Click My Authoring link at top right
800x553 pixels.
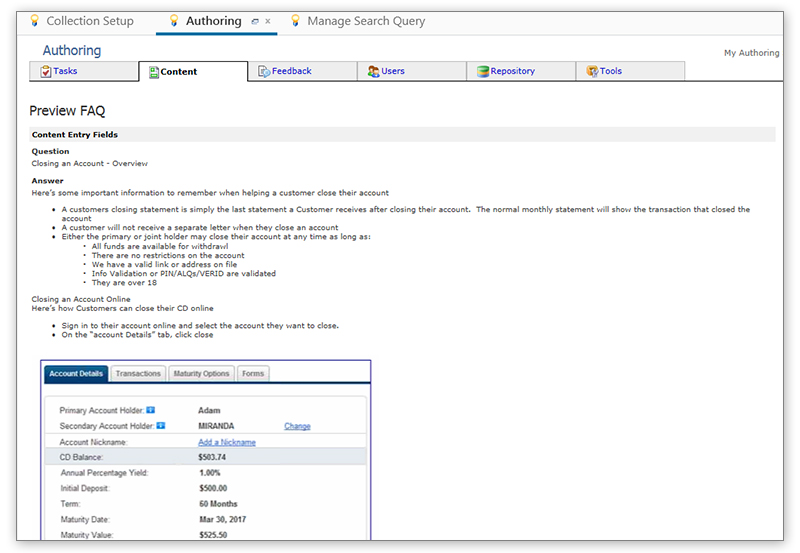[752, 53]
